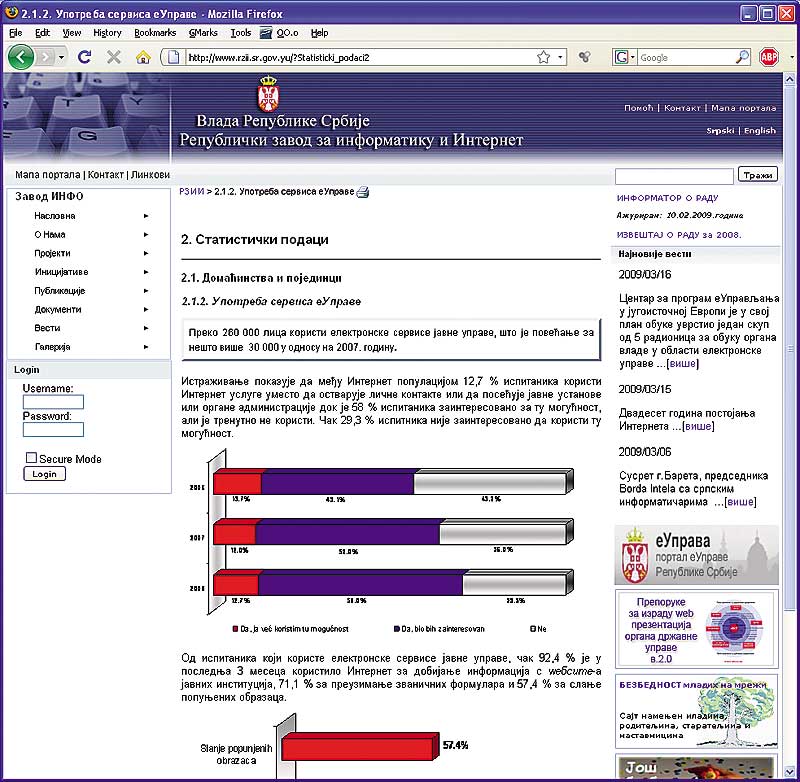The image size is (800, 782).
Task: Click the Login button
Action: coord(44,474)
